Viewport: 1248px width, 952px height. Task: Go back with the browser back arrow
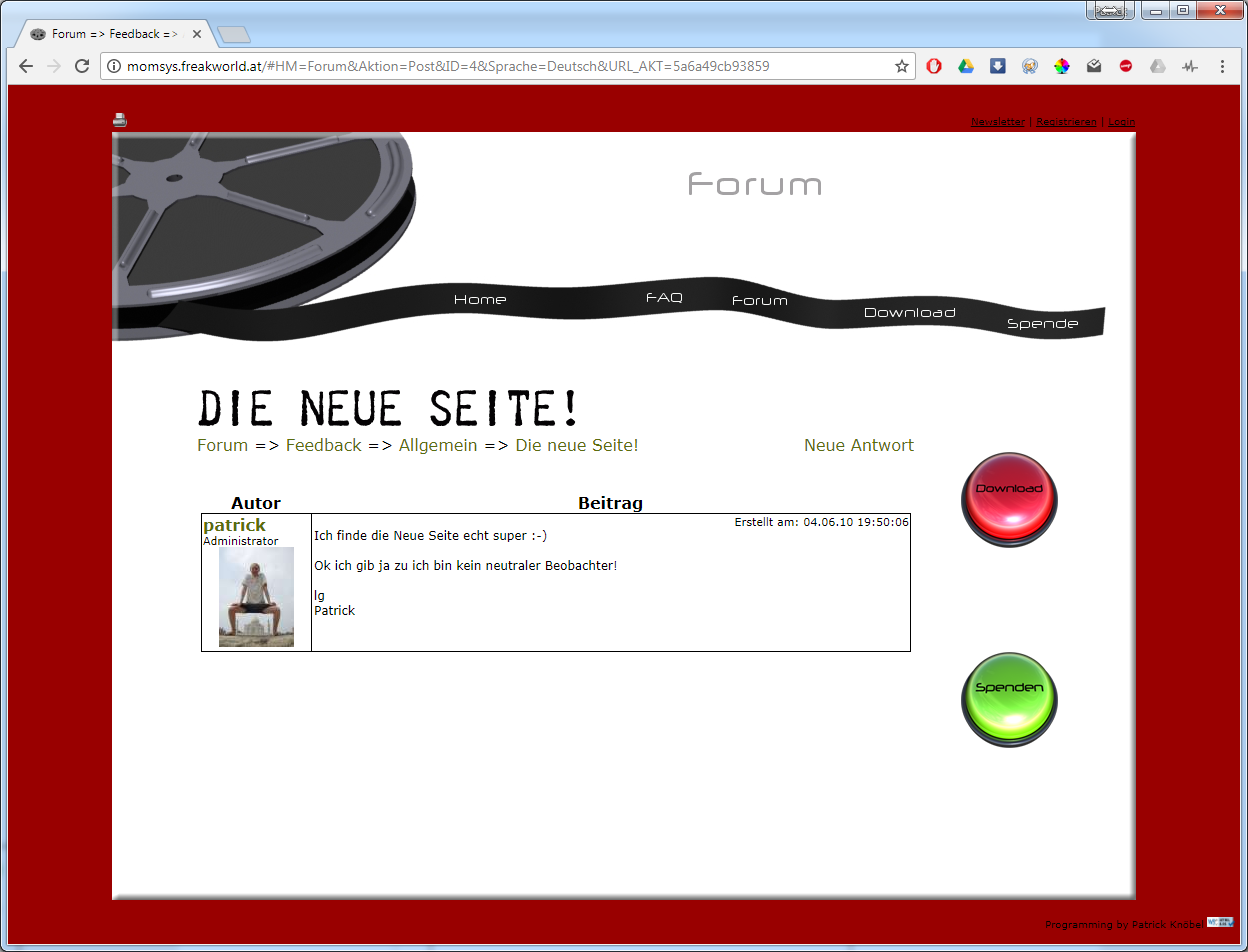click(x=27, y=66)
